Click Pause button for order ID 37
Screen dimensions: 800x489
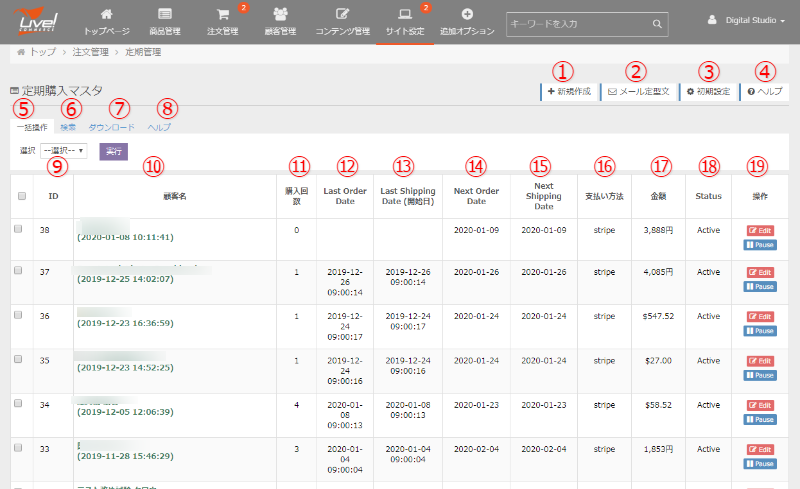click(x=760, y=287)
